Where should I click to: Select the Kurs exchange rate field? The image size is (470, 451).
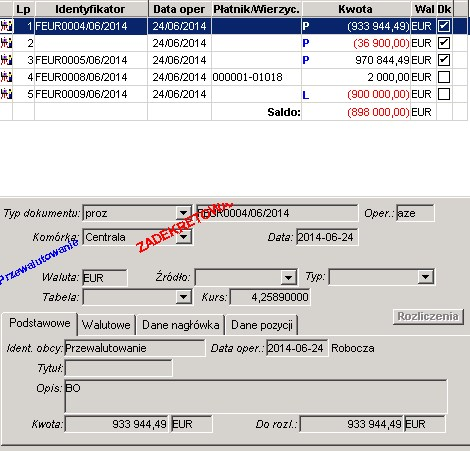pos(270,297)
